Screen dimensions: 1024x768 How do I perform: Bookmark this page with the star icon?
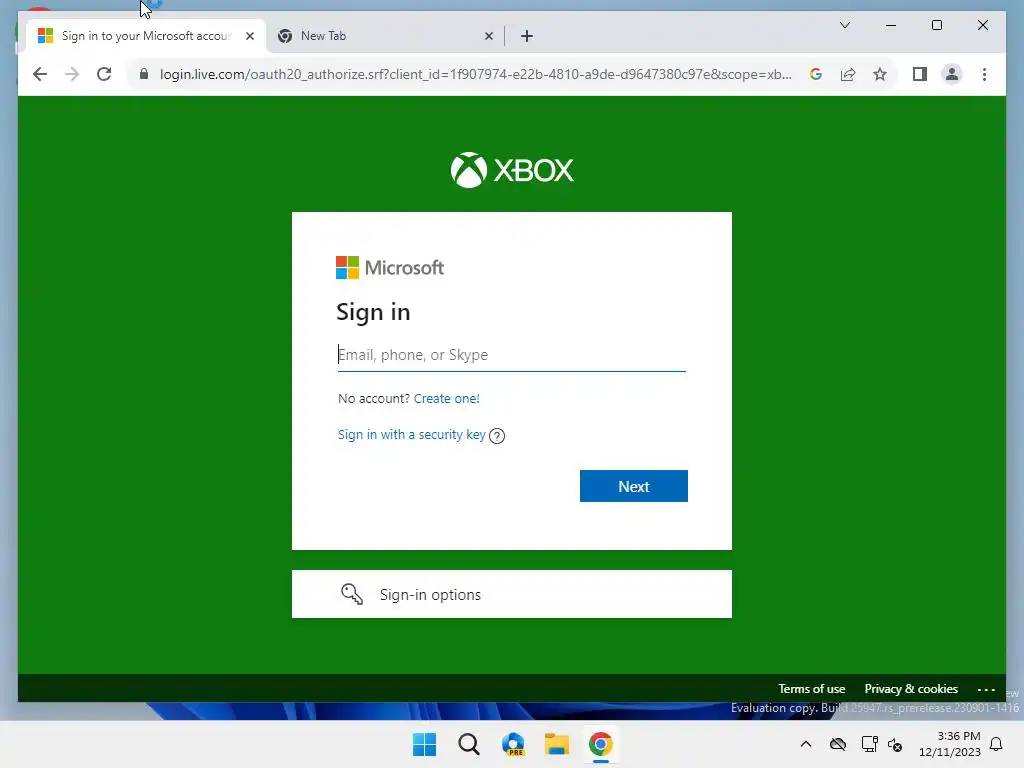coord(880,74)
